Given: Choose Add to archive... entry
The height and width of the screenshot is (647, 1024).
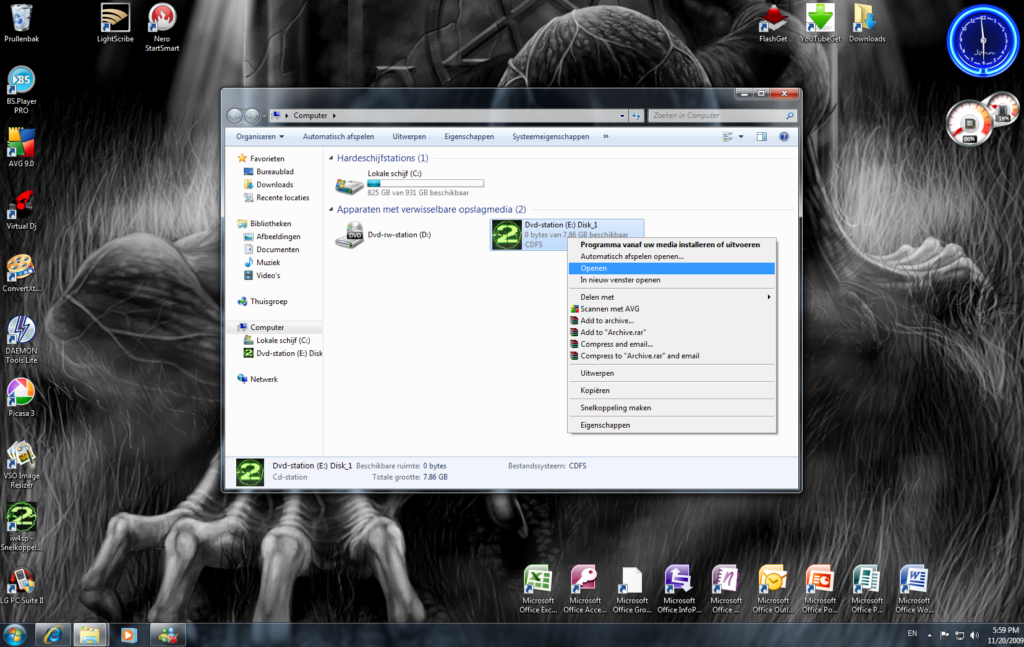Looking at the screenshot, I should (672, 321).
